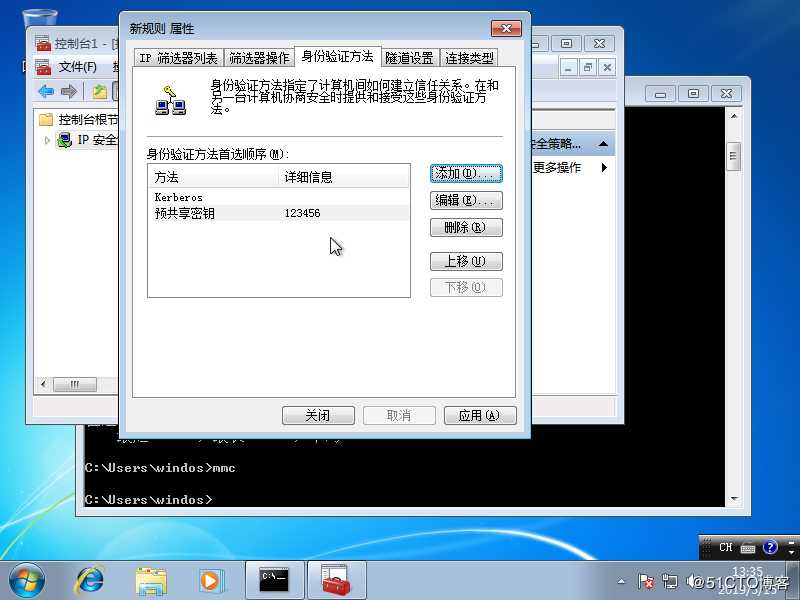Launch Internet Explorer from taskbar
This screenshot has height=600, width=800.
pyautogui.click(x=90, y=581)
